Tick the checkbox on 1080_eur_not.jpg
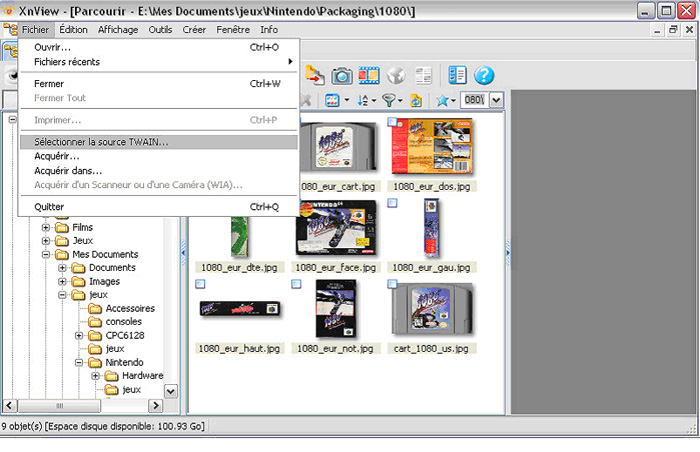700x452 pixels. (296, 284)
